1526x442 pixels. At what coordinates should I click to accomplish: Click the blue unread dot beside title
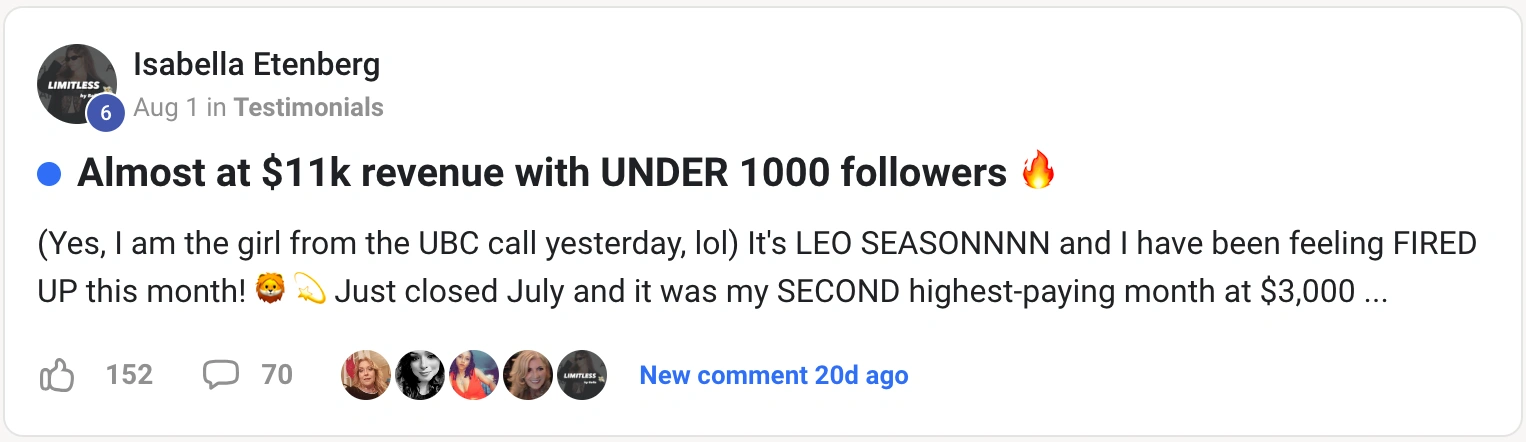(48, 175)
